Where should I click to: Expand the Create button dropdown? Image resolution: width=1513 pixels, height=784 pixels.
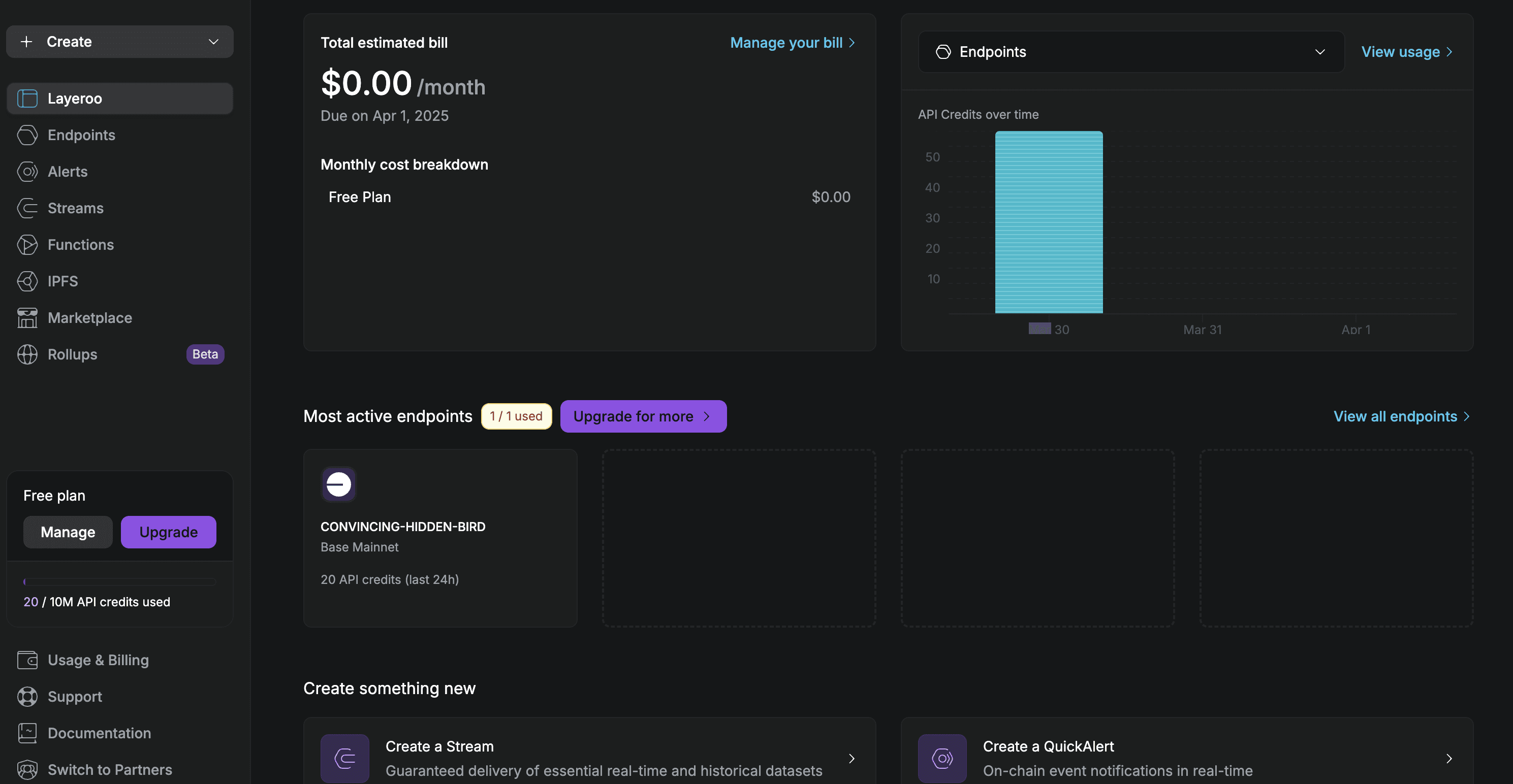click(x=213, y=42)
